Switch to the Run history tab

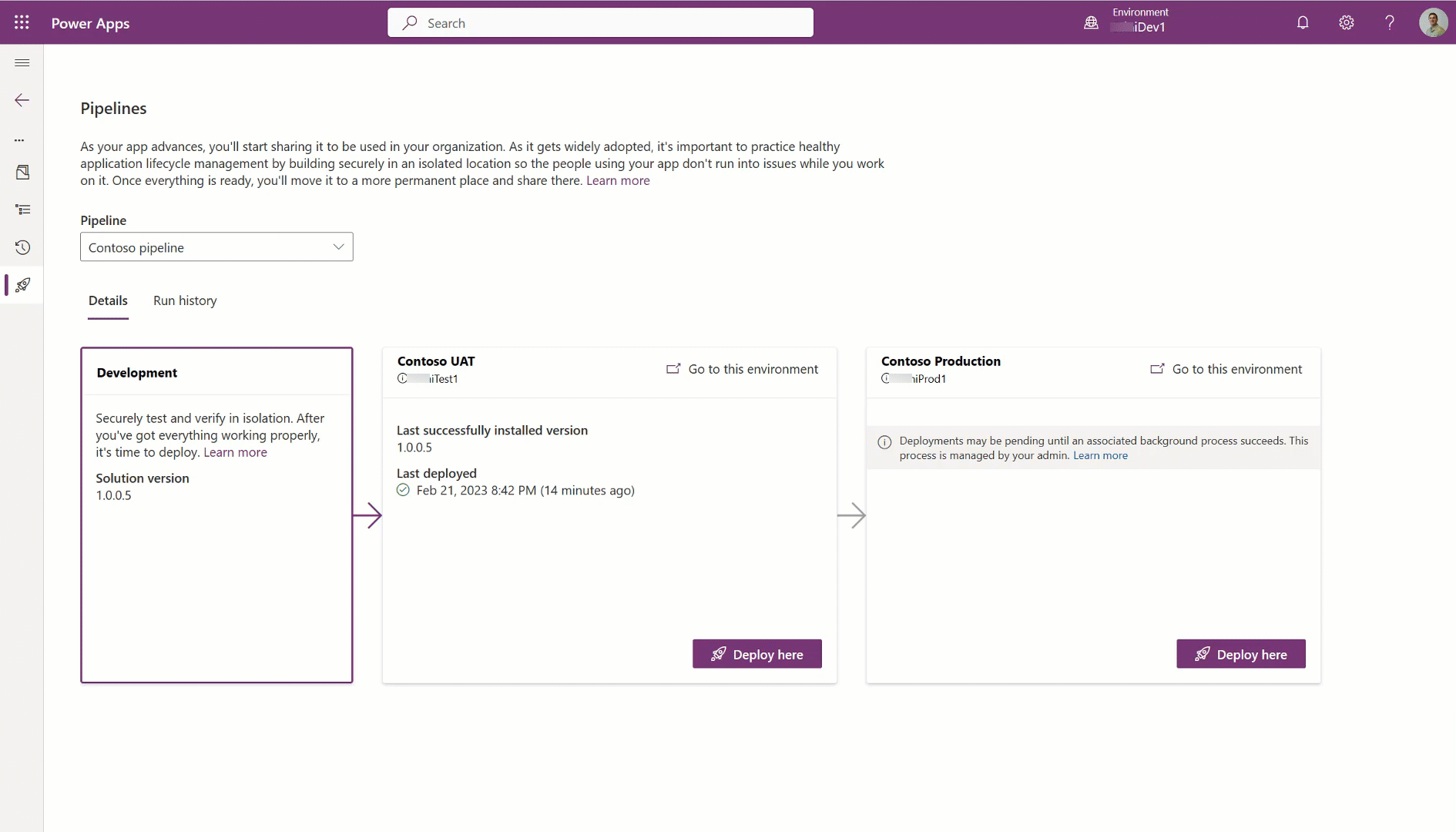184,300
